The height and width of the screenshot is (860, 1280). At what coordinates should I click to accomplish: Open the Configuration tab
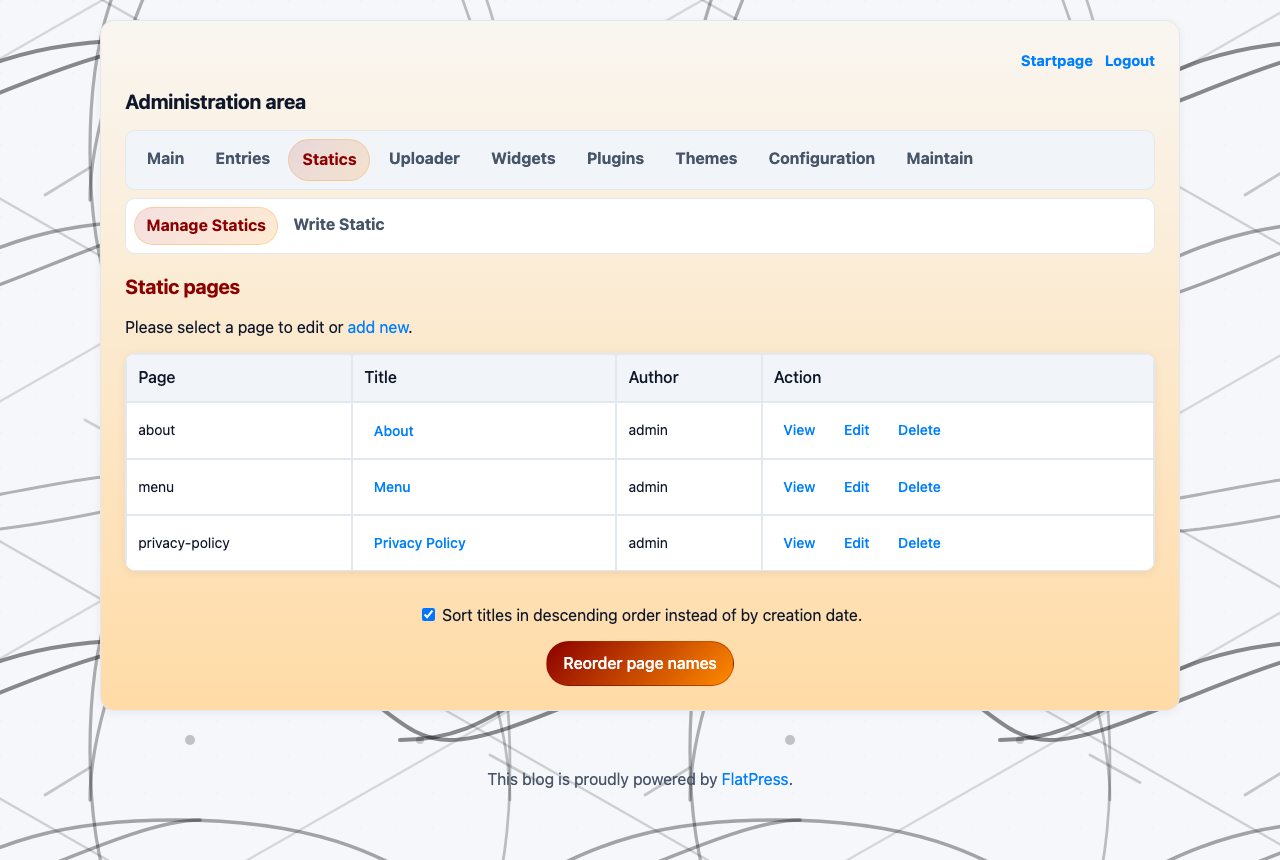coord(822,159)
